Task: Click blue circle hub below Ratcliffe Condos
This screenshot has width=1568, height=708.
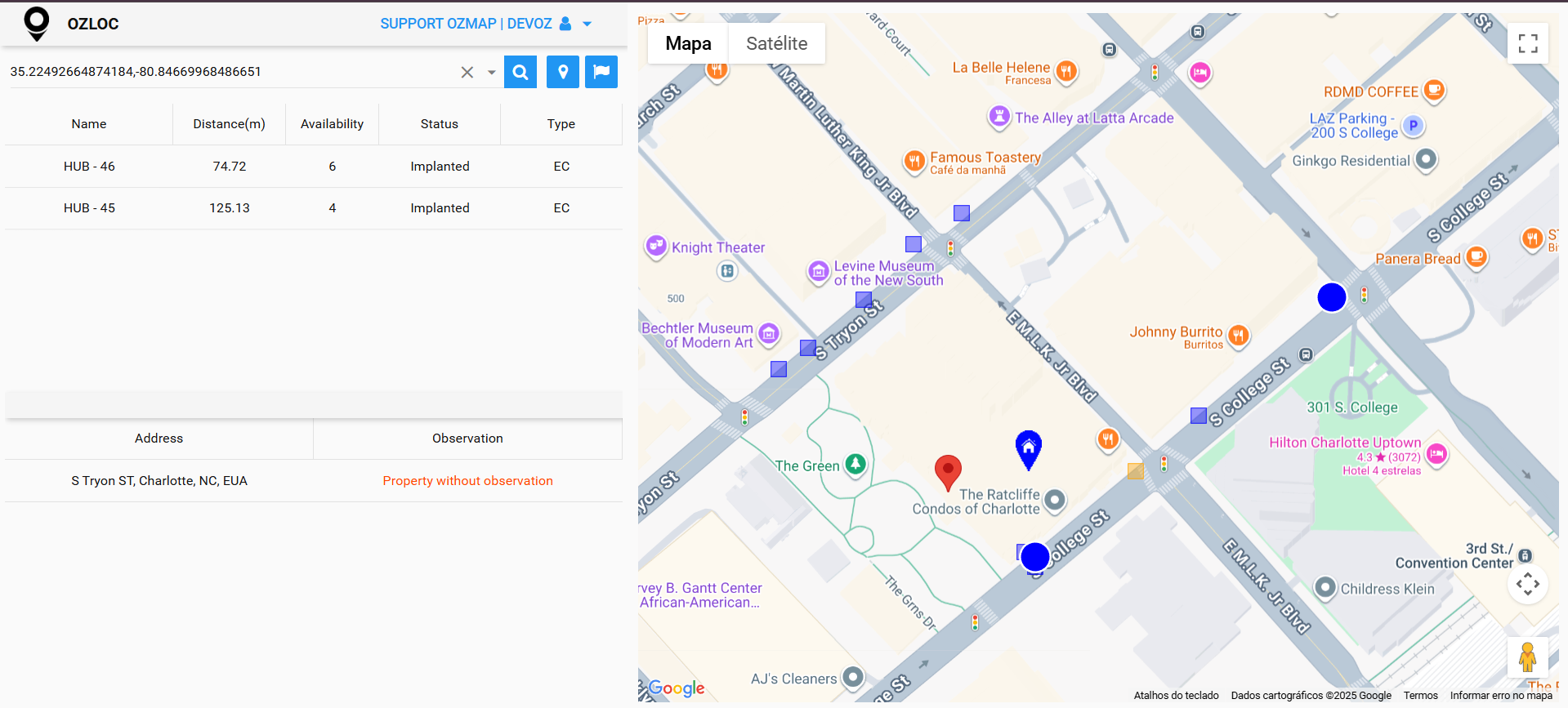Action: [x=1035, y=557]
